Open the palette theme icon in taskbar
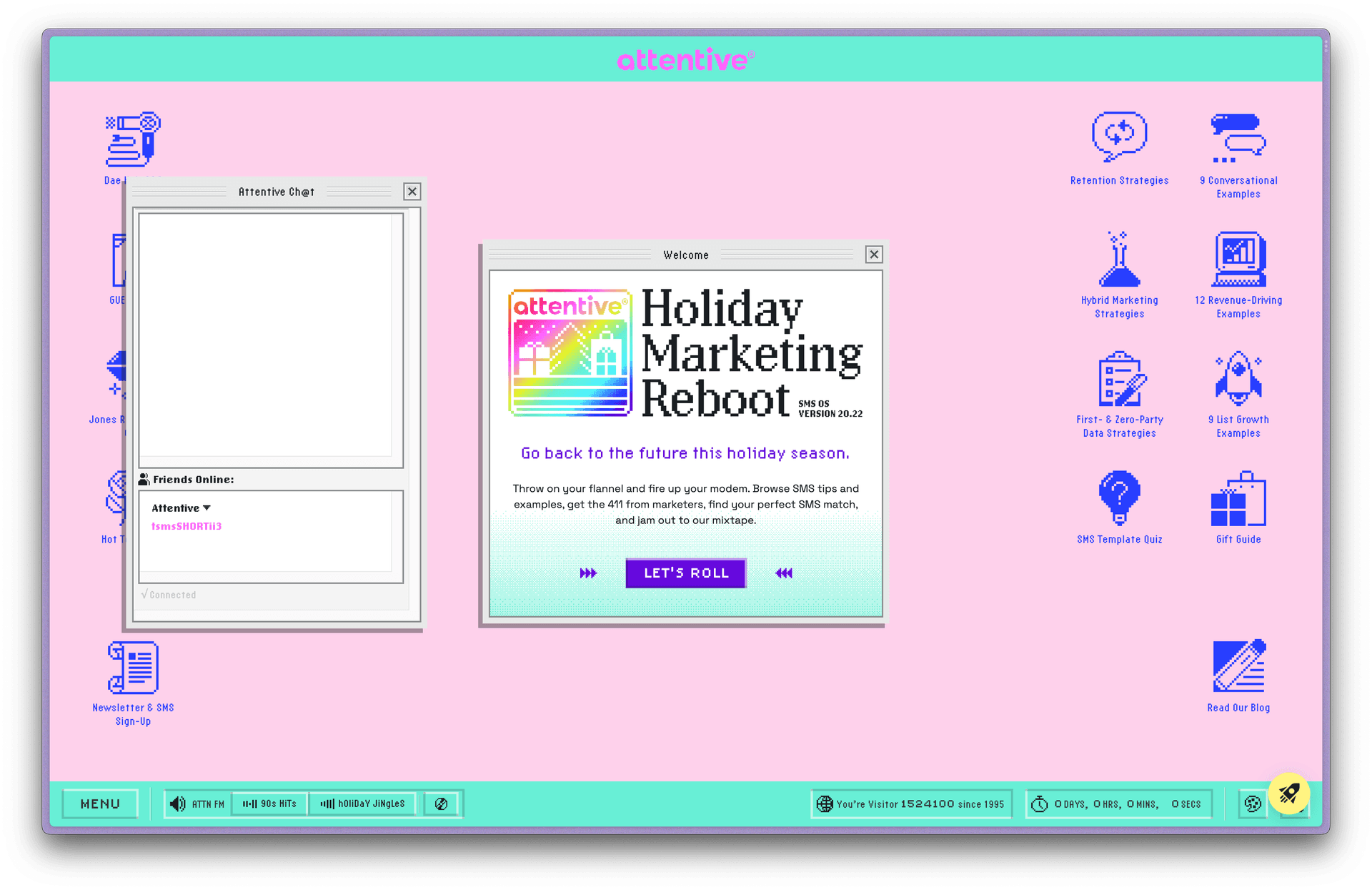This screenshot has width=1372, height=890. [x=1253, y=804]
